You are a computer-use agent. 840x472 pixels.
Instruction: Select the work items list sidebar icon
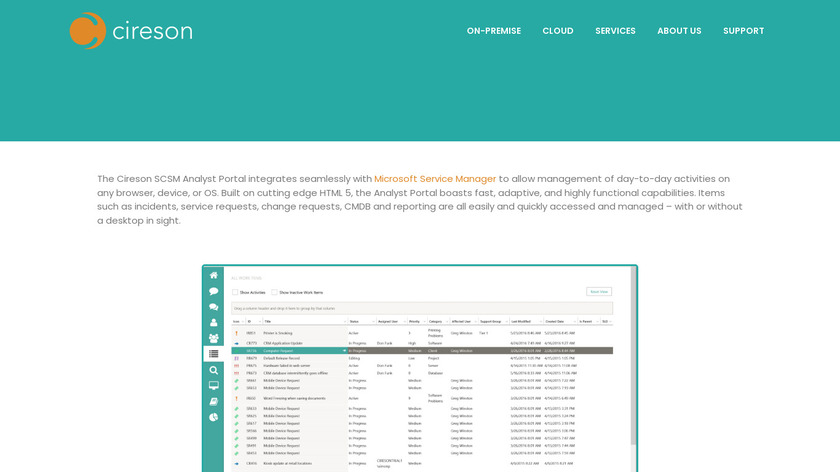[213, 354]
